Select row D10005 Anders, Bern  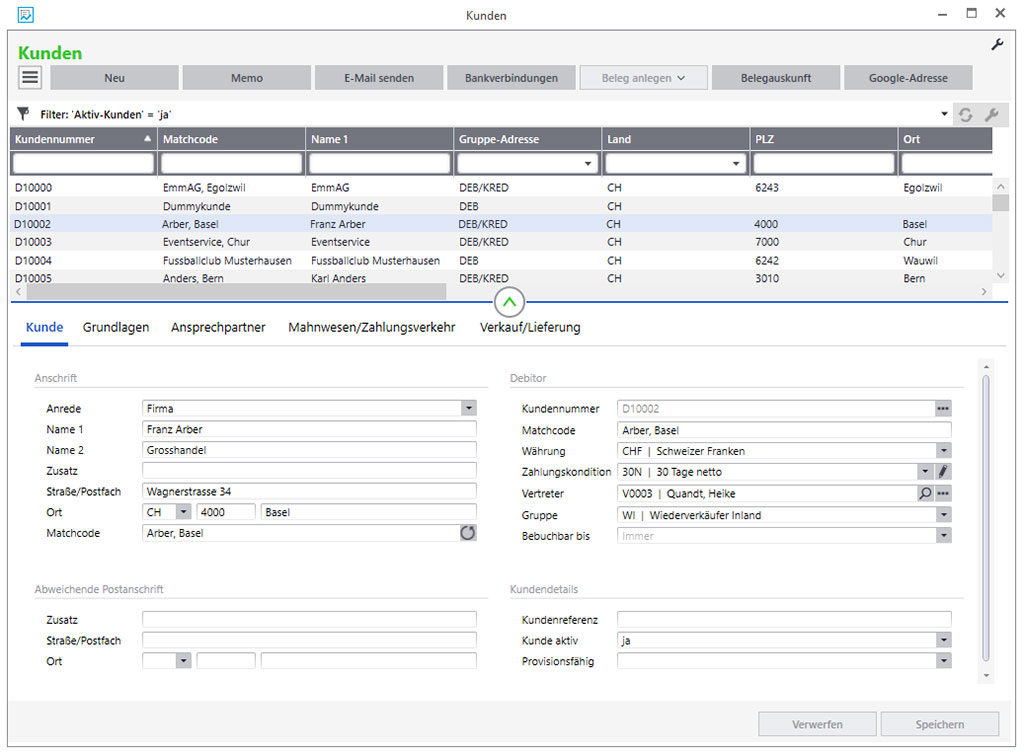(x=501, y=278)
